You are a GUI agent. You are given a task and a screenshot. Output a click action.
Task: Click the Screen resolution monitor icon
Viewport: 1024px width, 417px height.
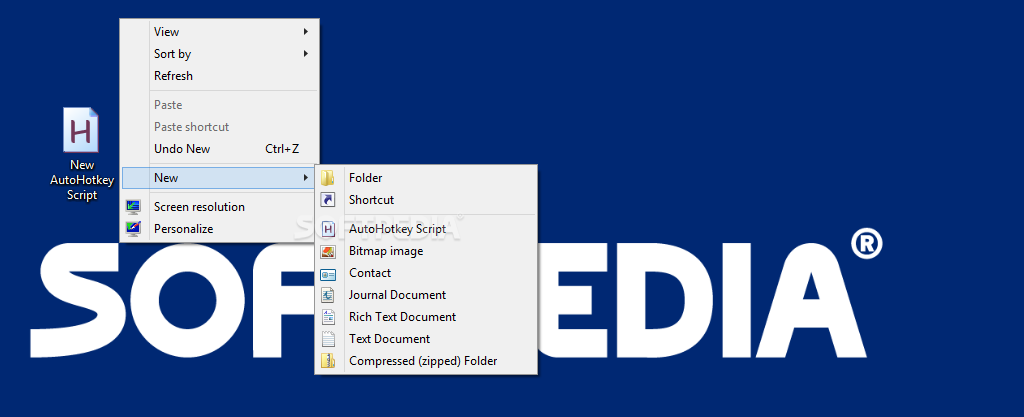[133, 207]
